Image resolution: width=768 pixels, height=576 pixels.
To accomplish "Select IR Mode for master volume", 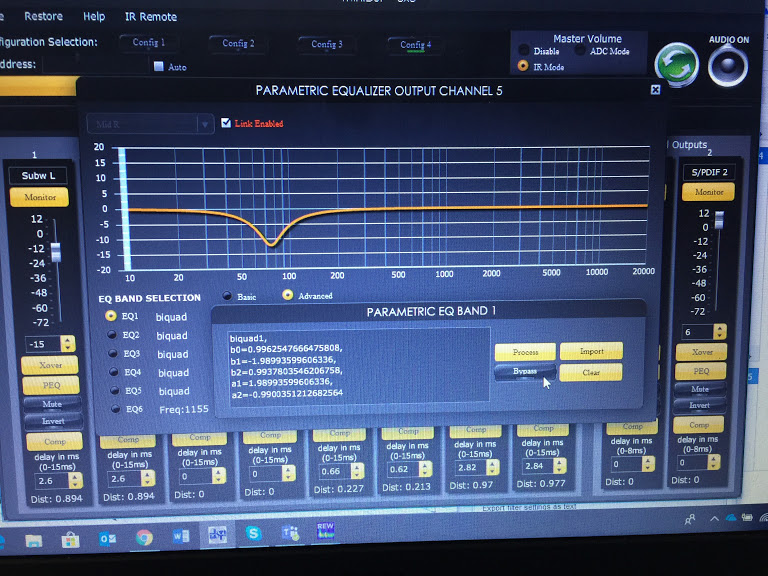I will [x=523, y=66].
